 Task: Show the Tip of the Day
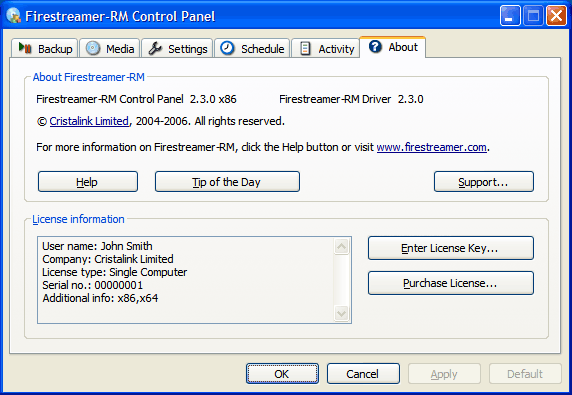(227, 182)
